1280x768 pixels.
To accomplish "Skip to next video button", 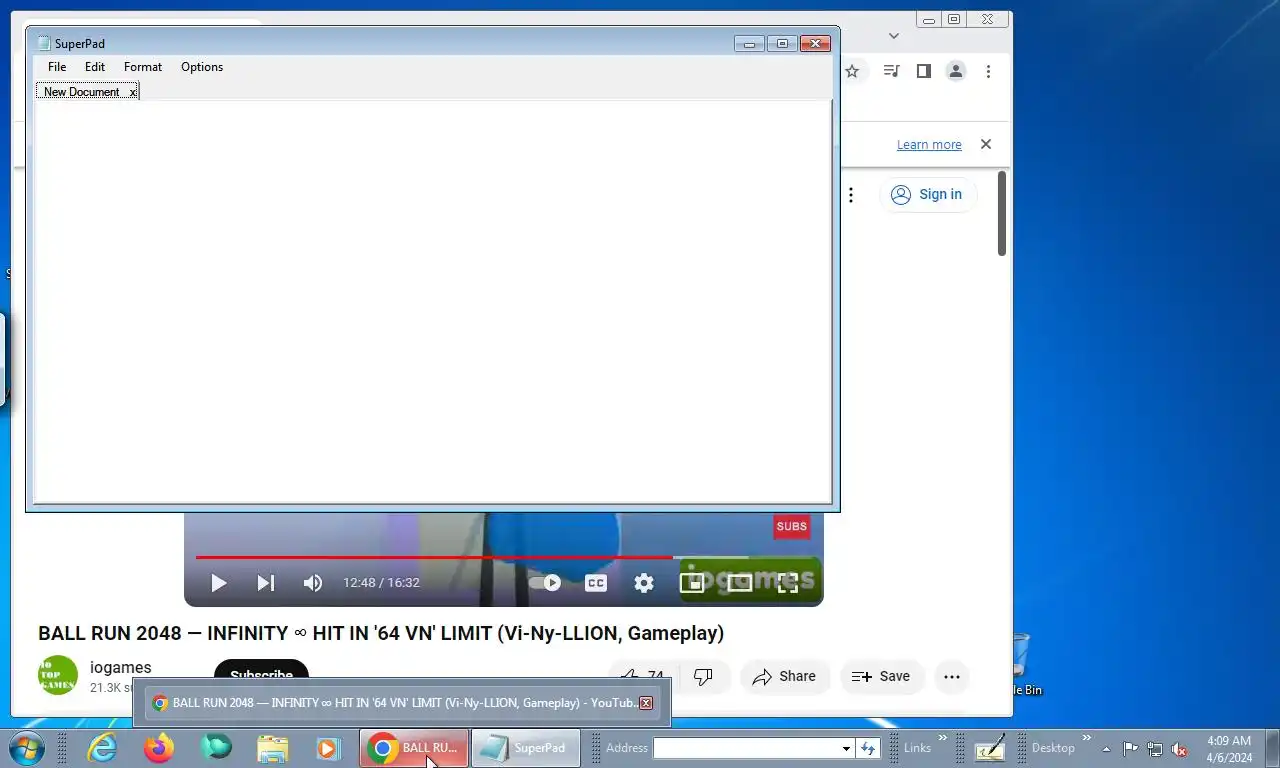I will [x=265, y=583].
